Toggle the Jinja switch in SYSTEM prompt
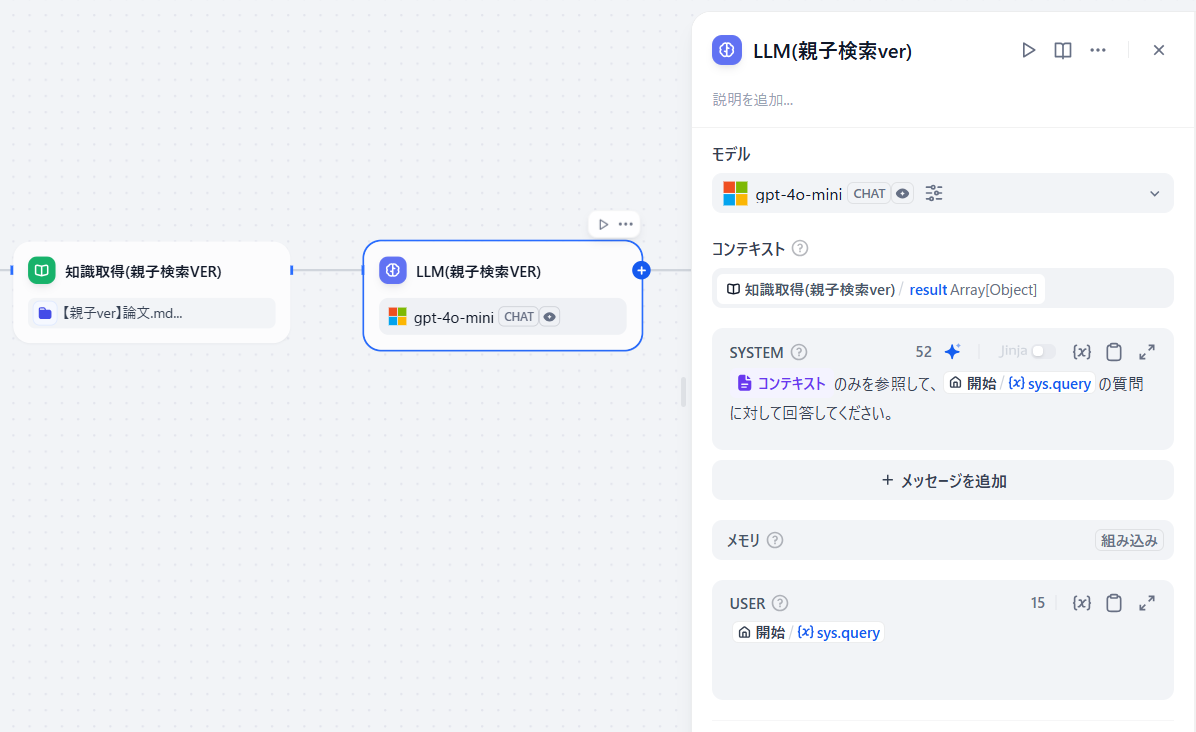This screenshot has height=732, width=1196. [1043, 352]
